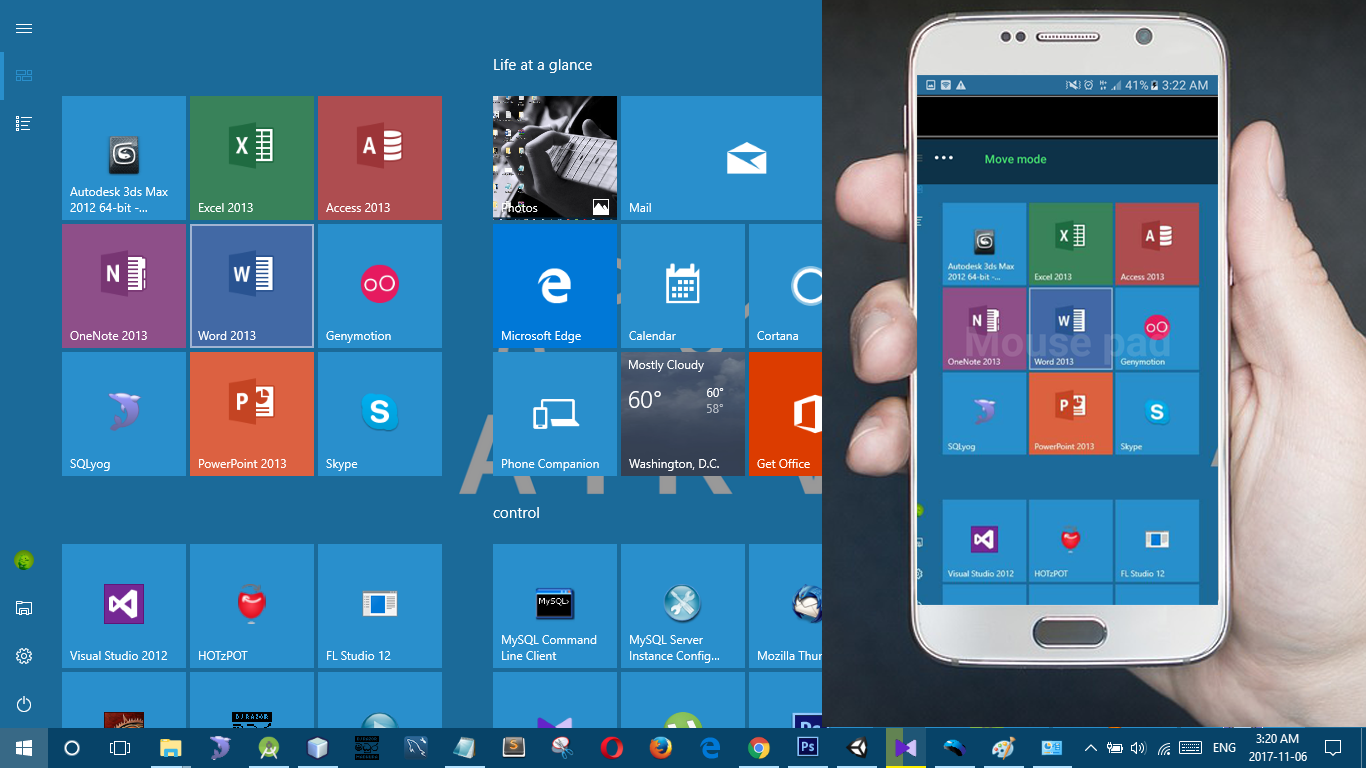Launch Opera browser from the taskbar
The image size is (1366, 768).
click(612, 748)
